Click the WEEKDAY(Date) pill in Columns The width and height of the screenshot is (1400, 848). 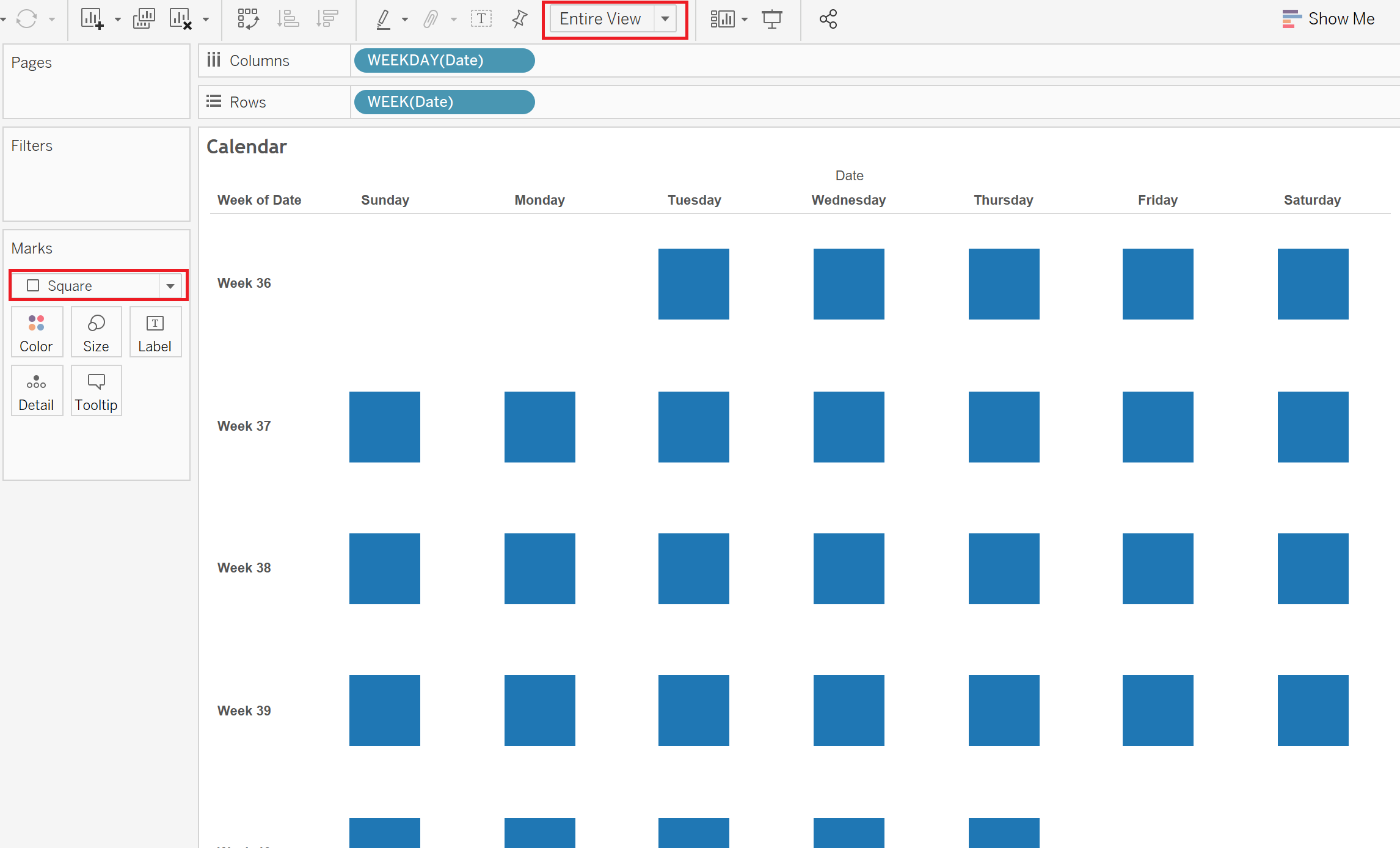(445, 60)
